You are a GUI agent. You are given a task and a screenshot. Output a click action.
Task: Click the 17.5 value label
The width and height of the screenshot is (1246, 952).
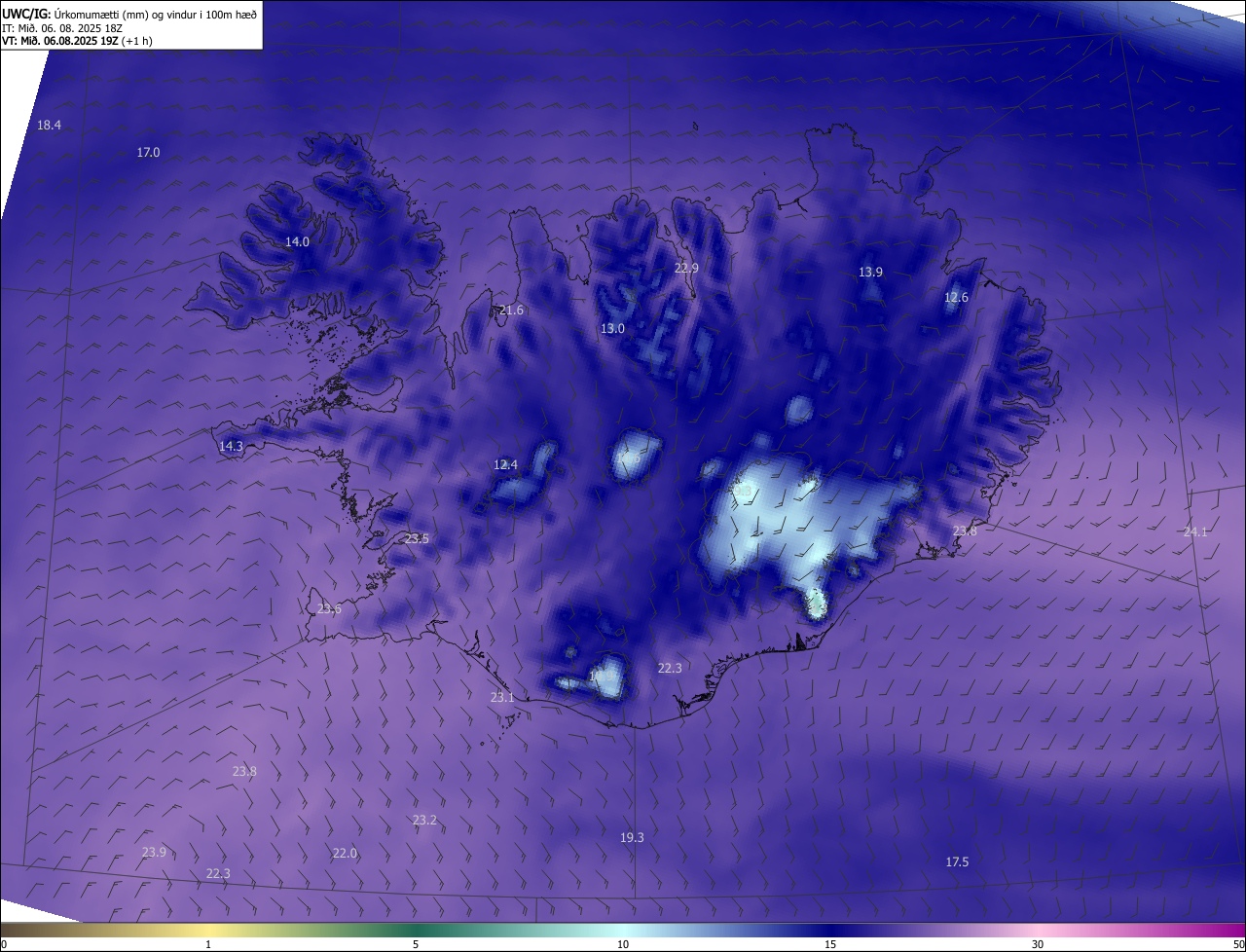957,862
